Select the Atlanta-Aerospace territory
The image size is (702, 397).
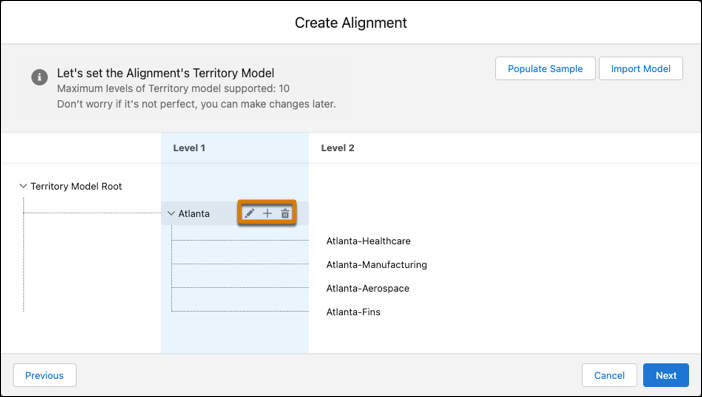tap(368, 289)
